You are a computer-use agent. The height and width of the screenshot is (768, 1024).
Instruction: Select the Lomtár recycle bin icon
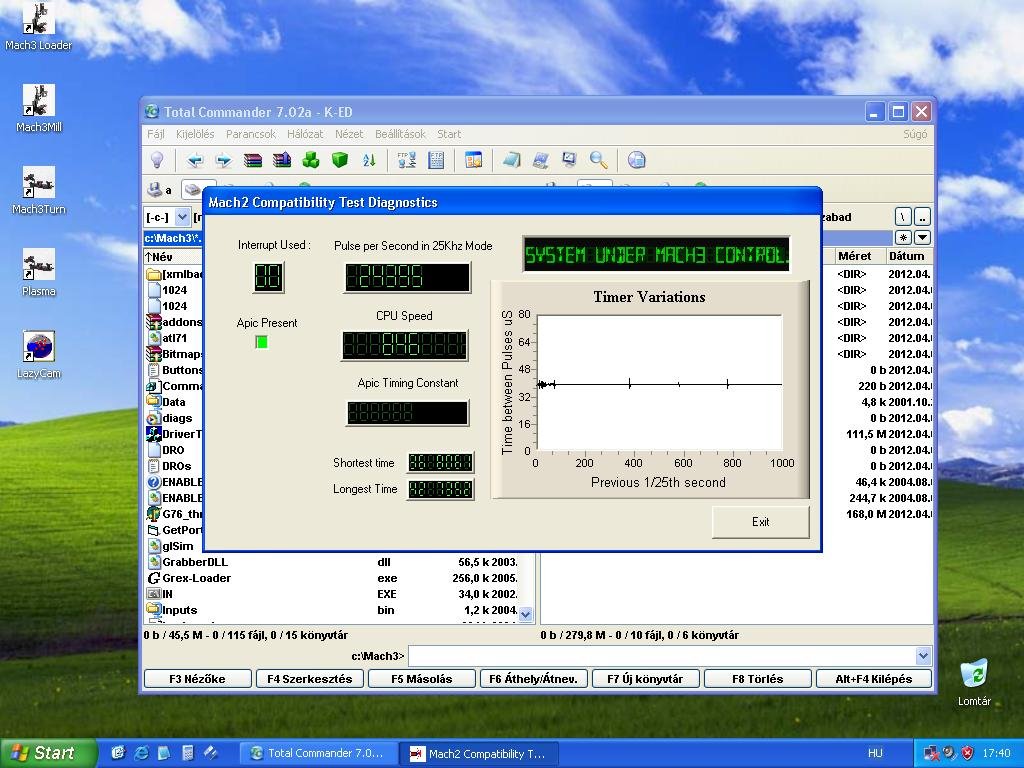[974, 682]
